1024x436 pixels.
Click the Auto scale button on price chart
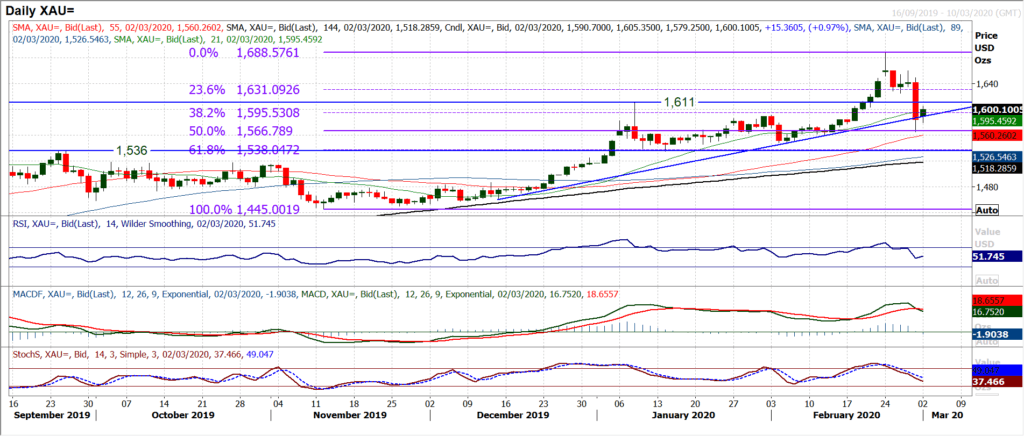click(x=986, y=210)
